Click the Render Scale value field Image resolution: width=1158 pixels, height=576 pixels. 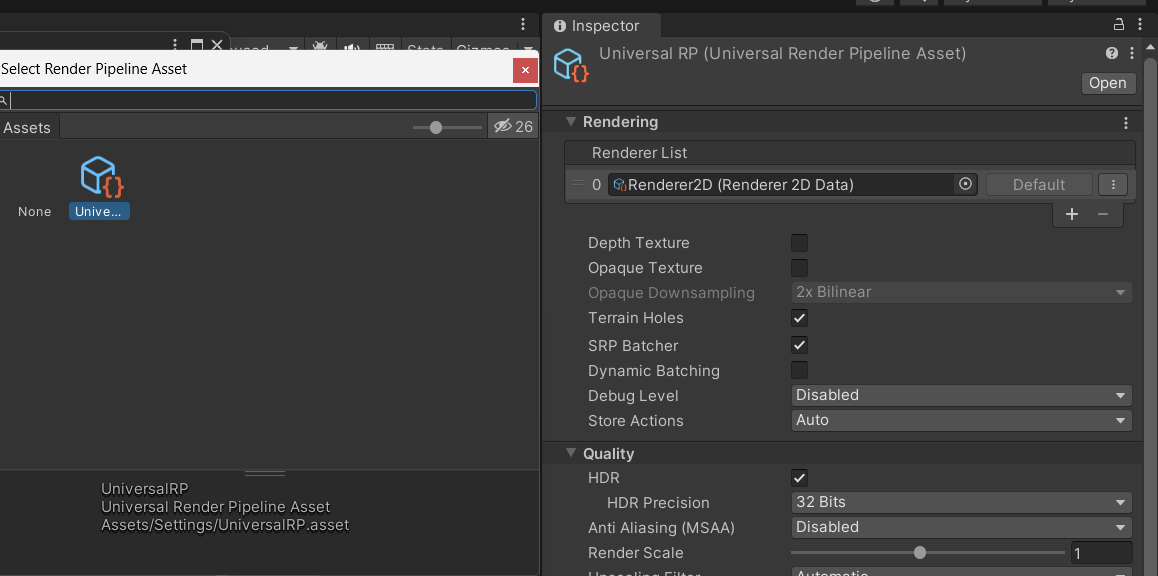(x=1101, y=553)
